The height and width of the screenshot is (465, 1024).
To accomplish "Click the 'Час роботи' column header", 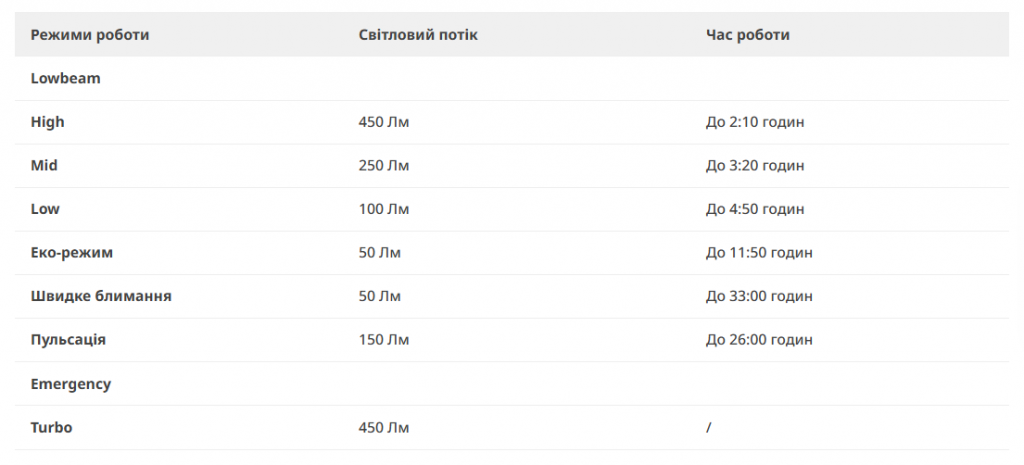I will point(748,35).
